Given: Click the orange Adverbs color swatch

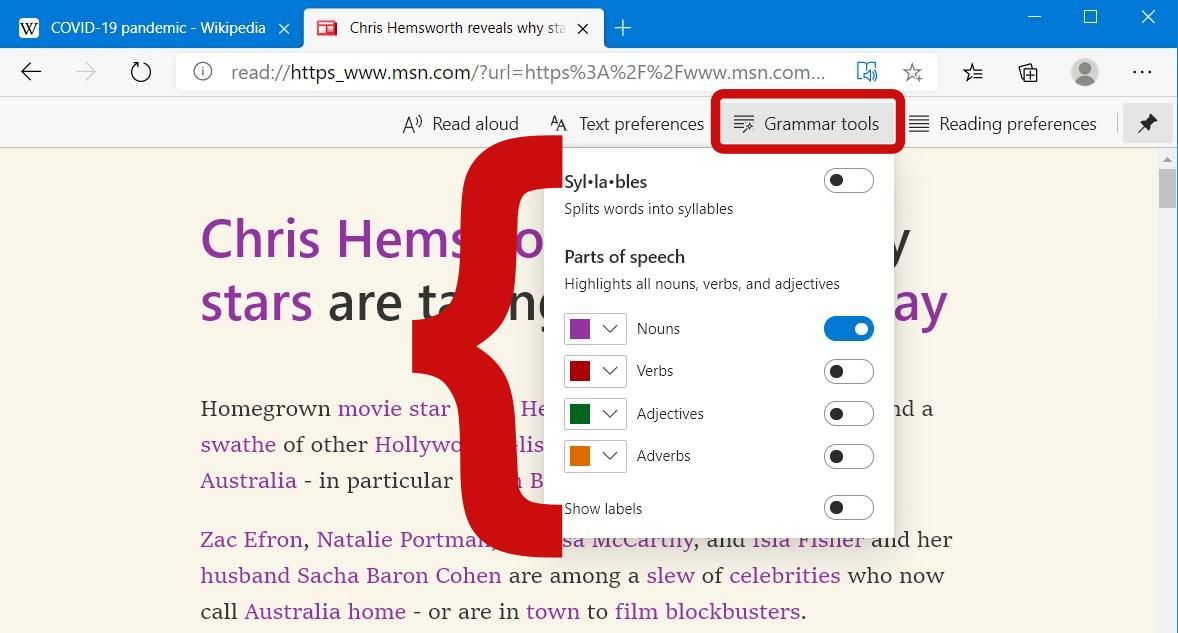Looking at the screenshot, I should 579,456.
